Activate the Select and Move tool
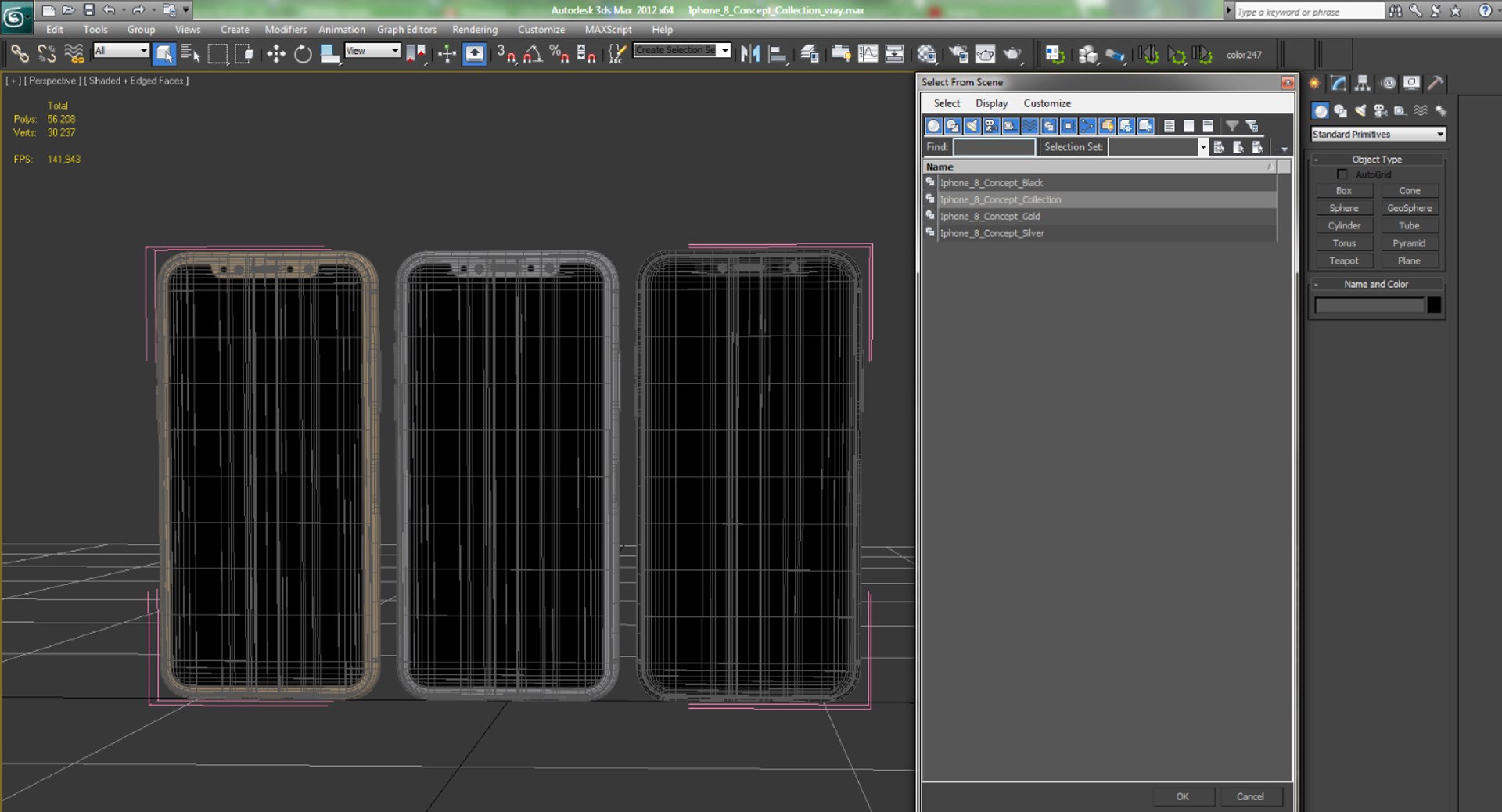This screenshot has height=812, width=1502. coord(275,54)
